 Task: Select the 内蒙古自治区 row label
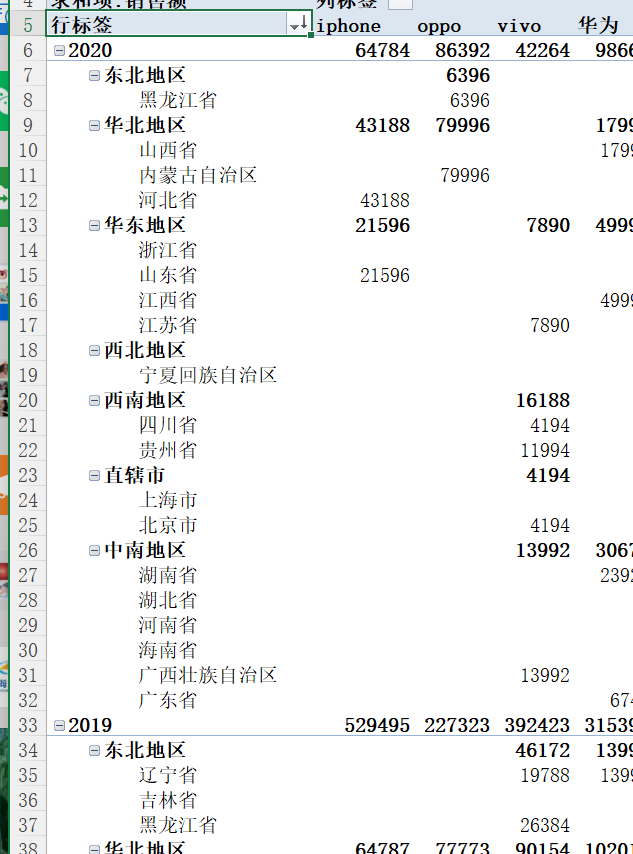(197, 175)
